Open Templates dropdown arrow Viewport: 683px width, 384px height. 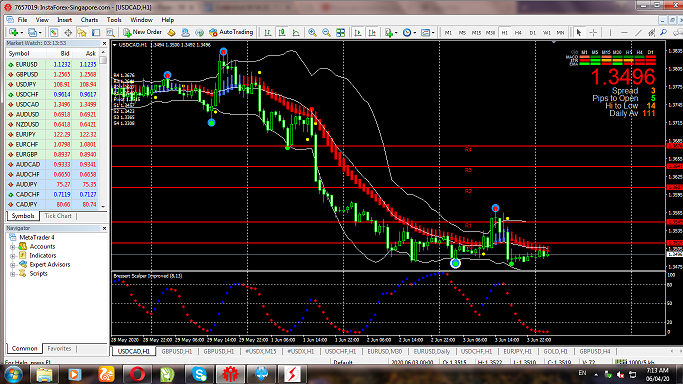click(x=433, y=33)
